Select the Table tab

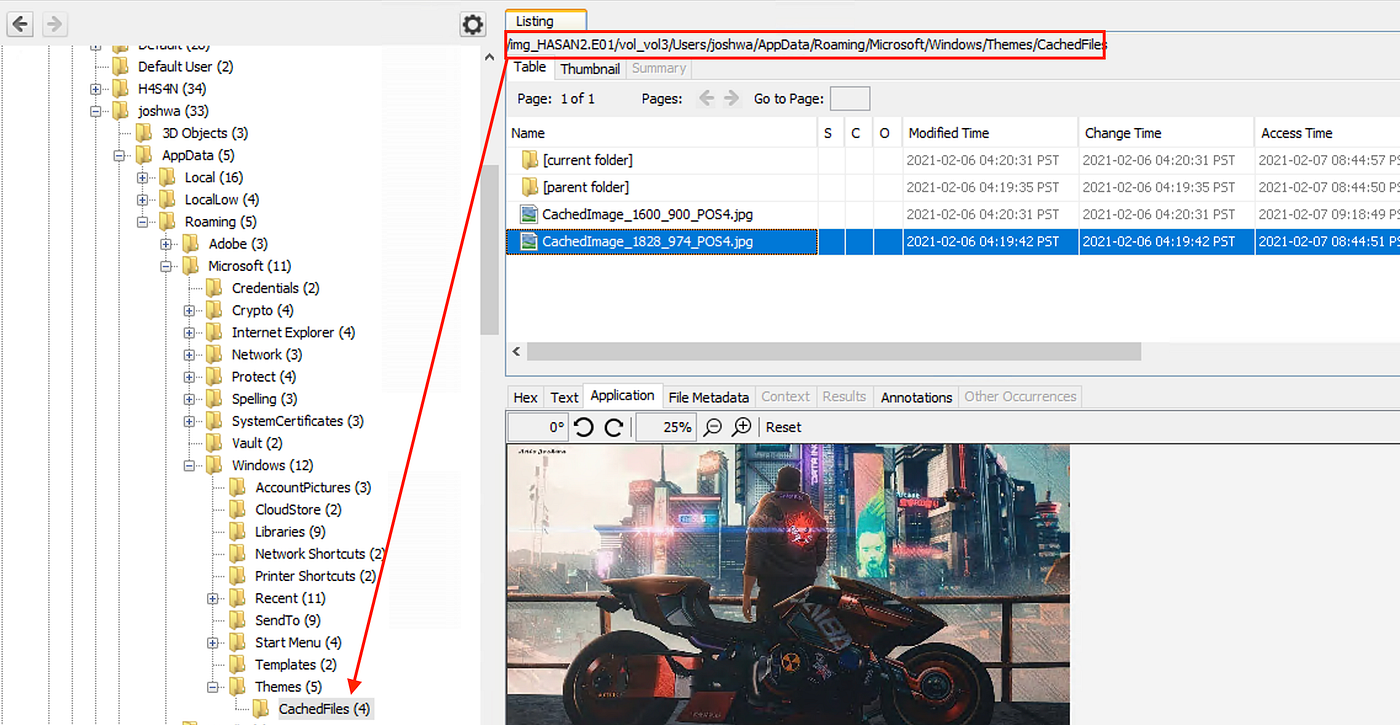[530, 68]
